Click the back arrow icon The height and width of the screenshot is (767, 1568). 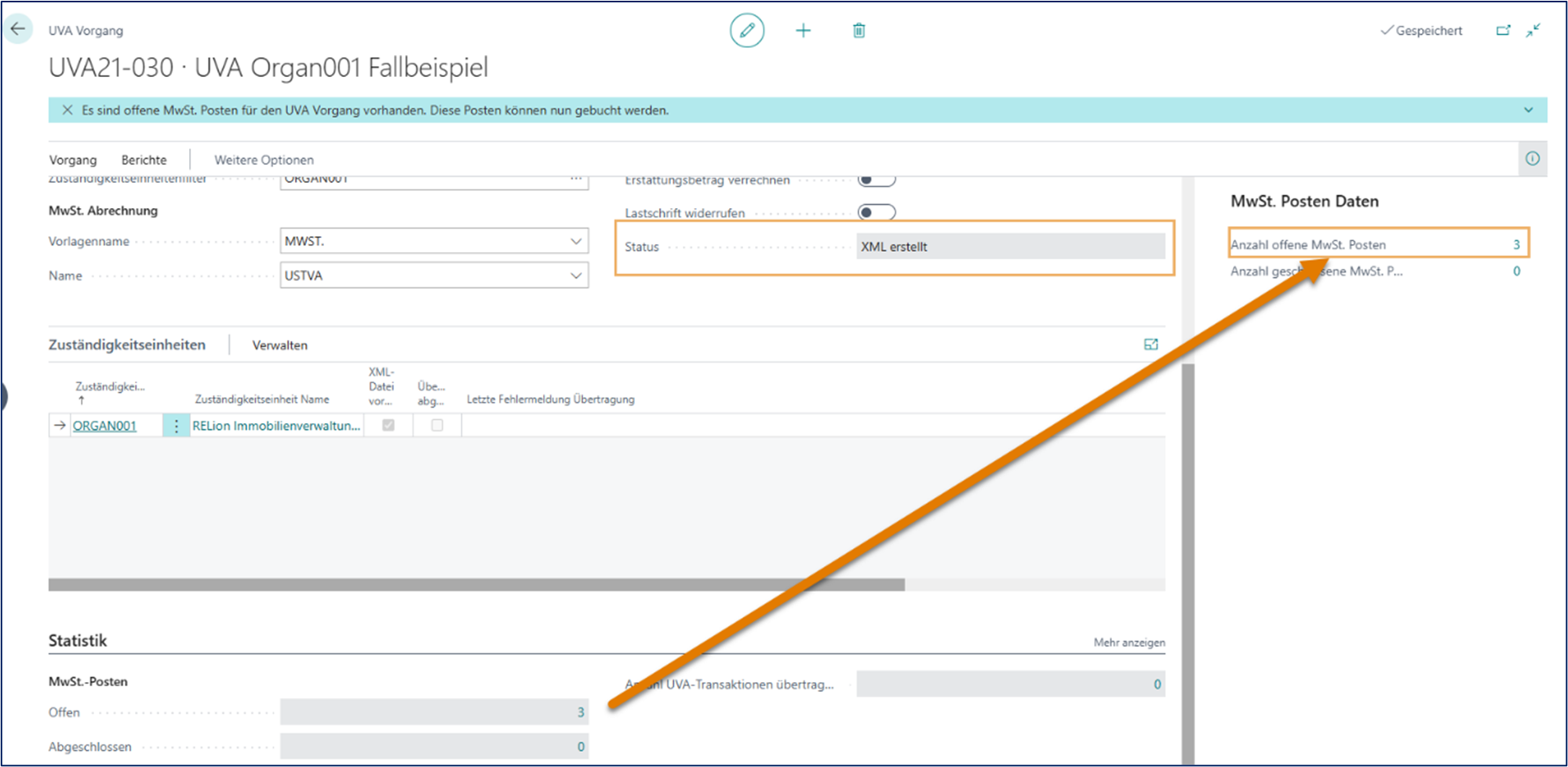[x=18, y=30]
